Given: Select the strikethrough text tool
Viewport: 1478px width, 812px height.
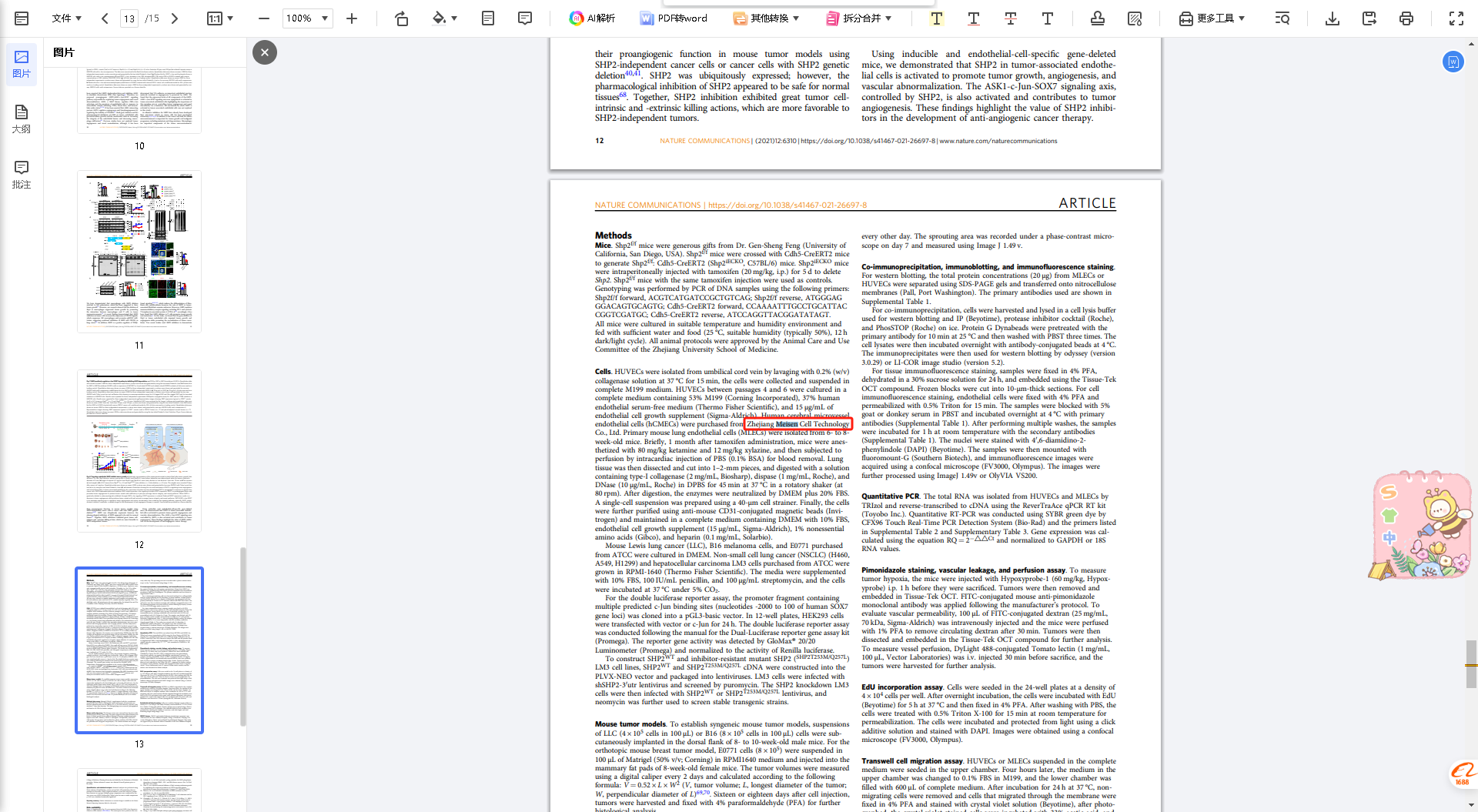Looking at the screenshot, I should point(1010,18).
